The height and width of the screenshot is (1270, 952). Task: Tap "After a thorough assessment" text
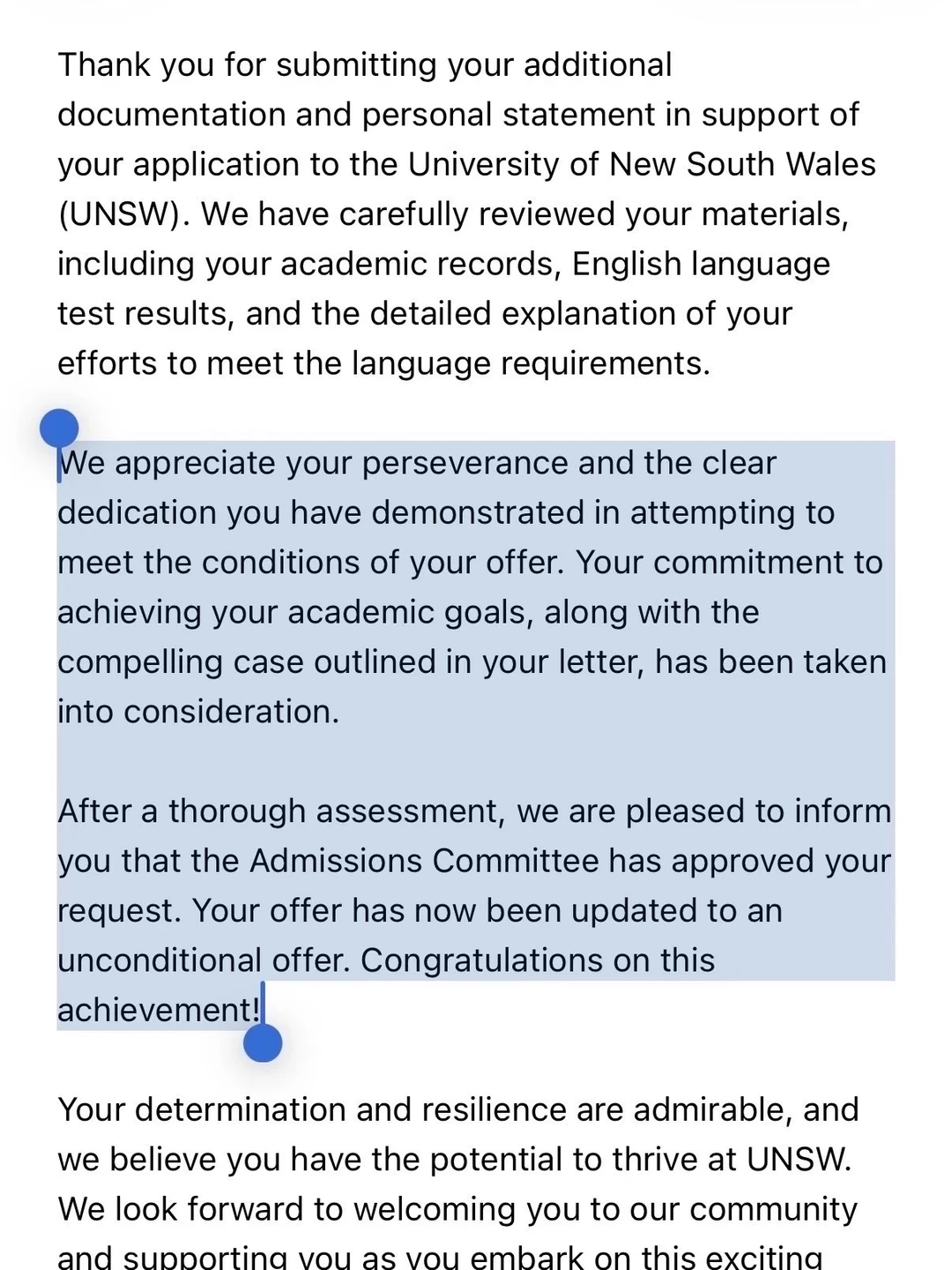[x=281, y=811]
